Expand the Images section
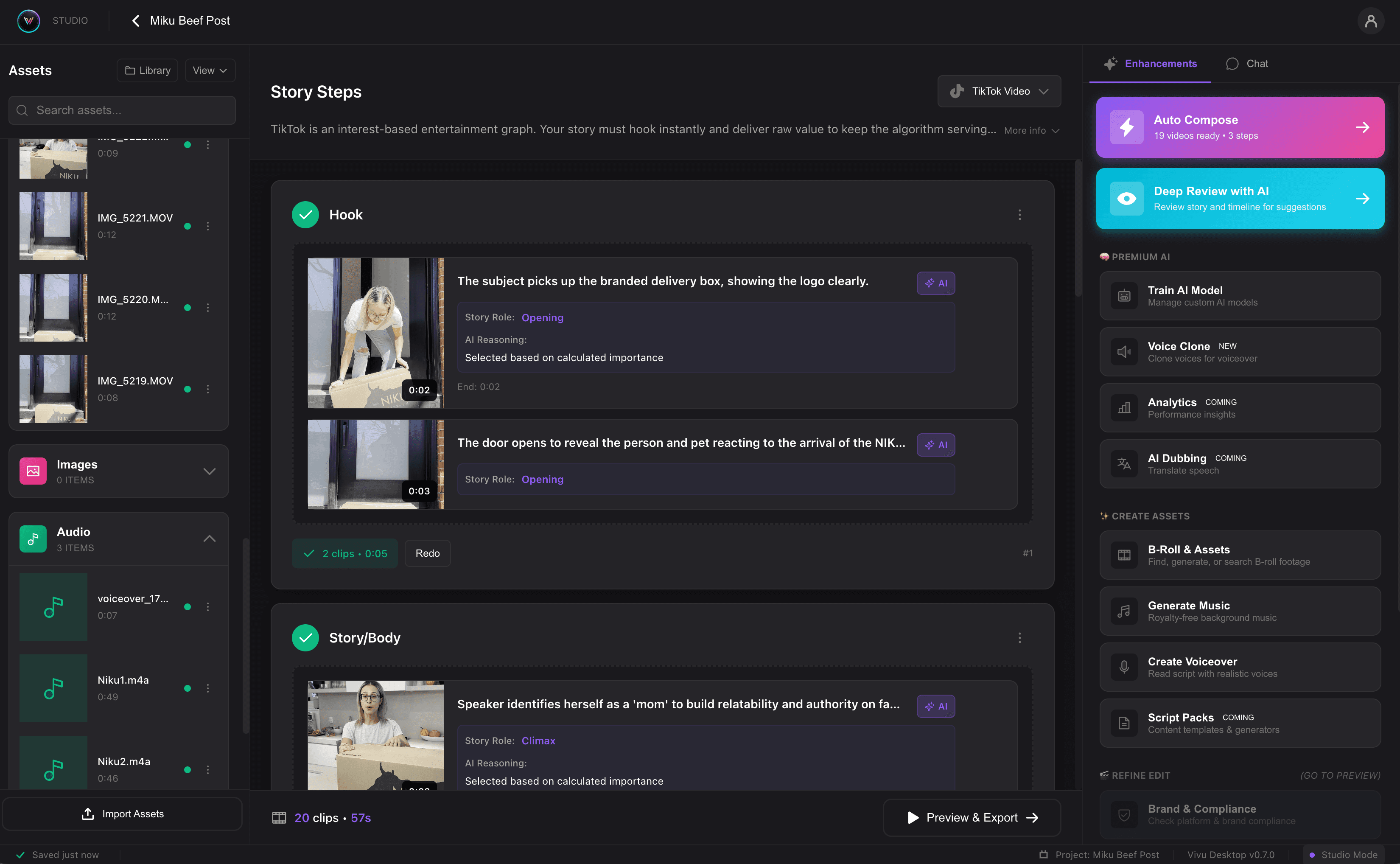This screenshot has height=864, width=1400. [209, 471]
